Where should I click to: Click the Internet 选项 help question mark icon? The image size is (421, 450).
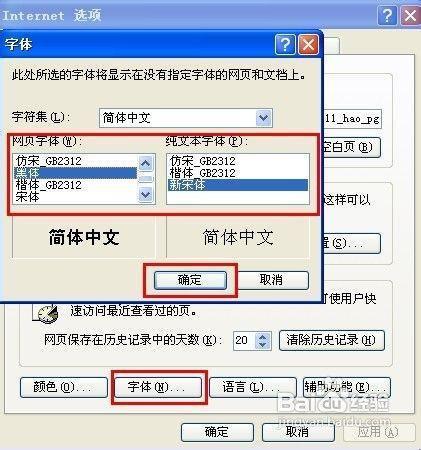pos(387,15)
